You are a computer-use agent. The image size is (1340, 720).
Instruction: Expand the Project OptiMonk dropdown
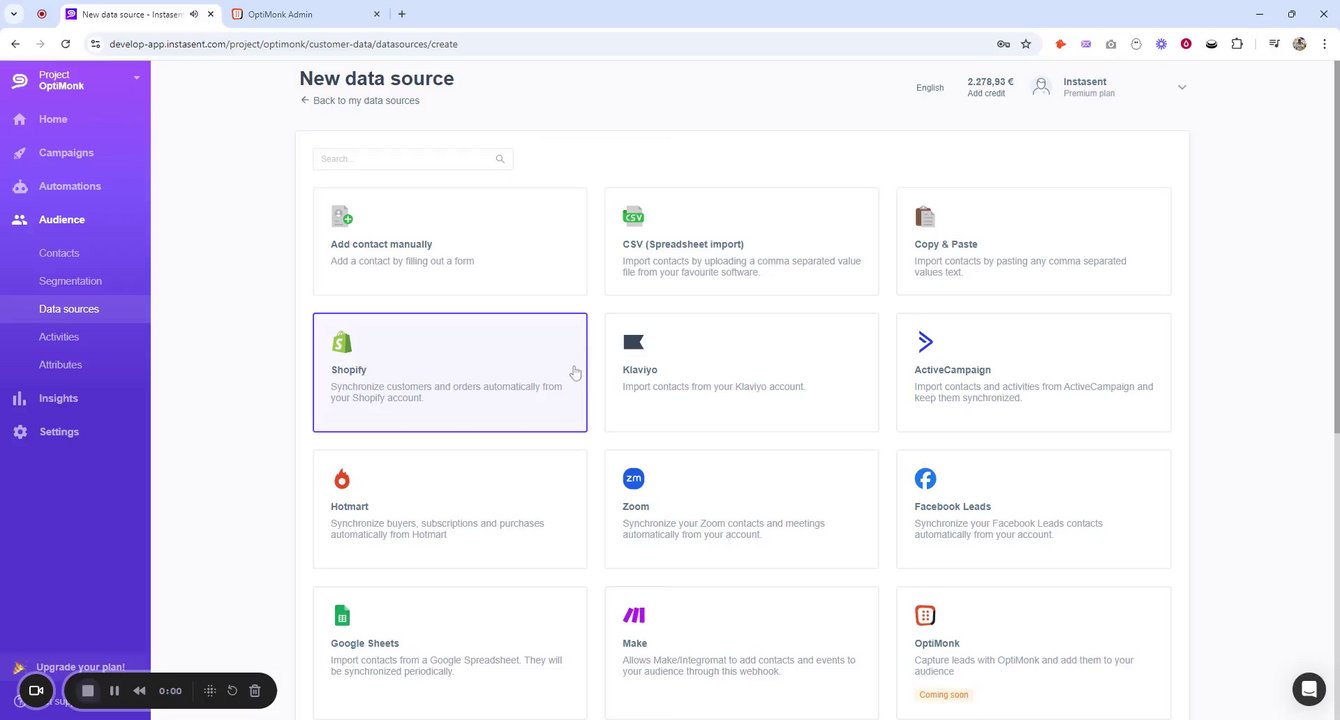pos(137,78)
